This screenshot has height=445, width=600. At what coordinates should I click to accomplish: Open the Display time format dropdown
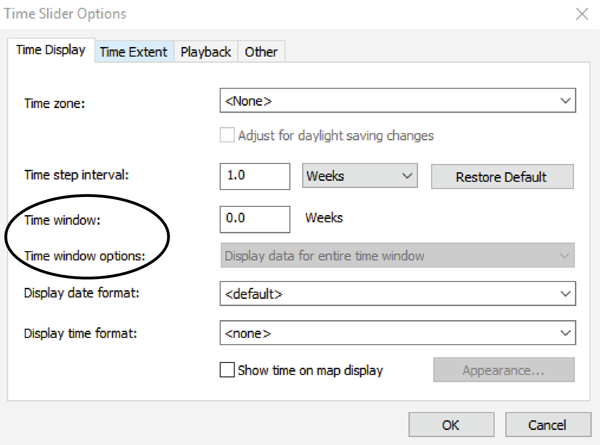(397, 332)
